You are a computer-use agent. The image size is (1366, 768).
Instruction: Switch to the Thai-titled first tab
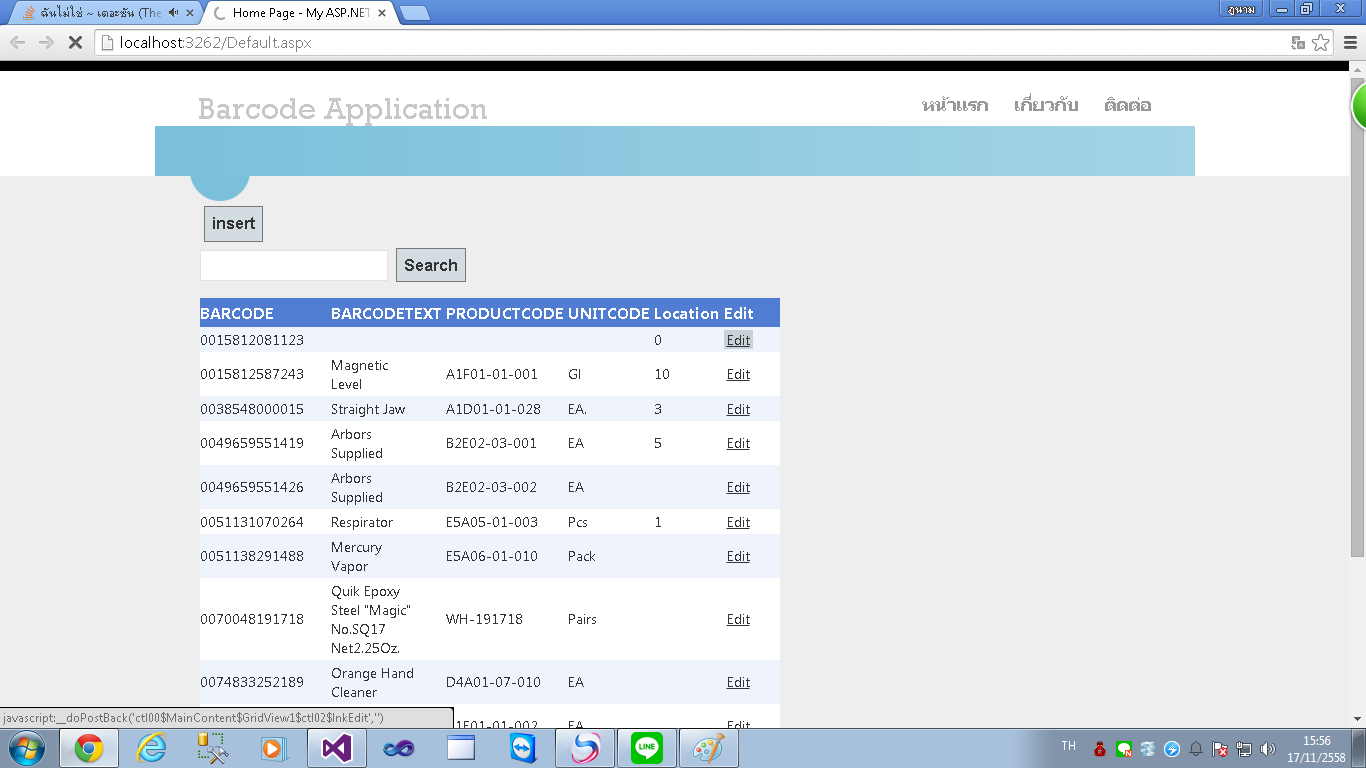coord(105,13)
